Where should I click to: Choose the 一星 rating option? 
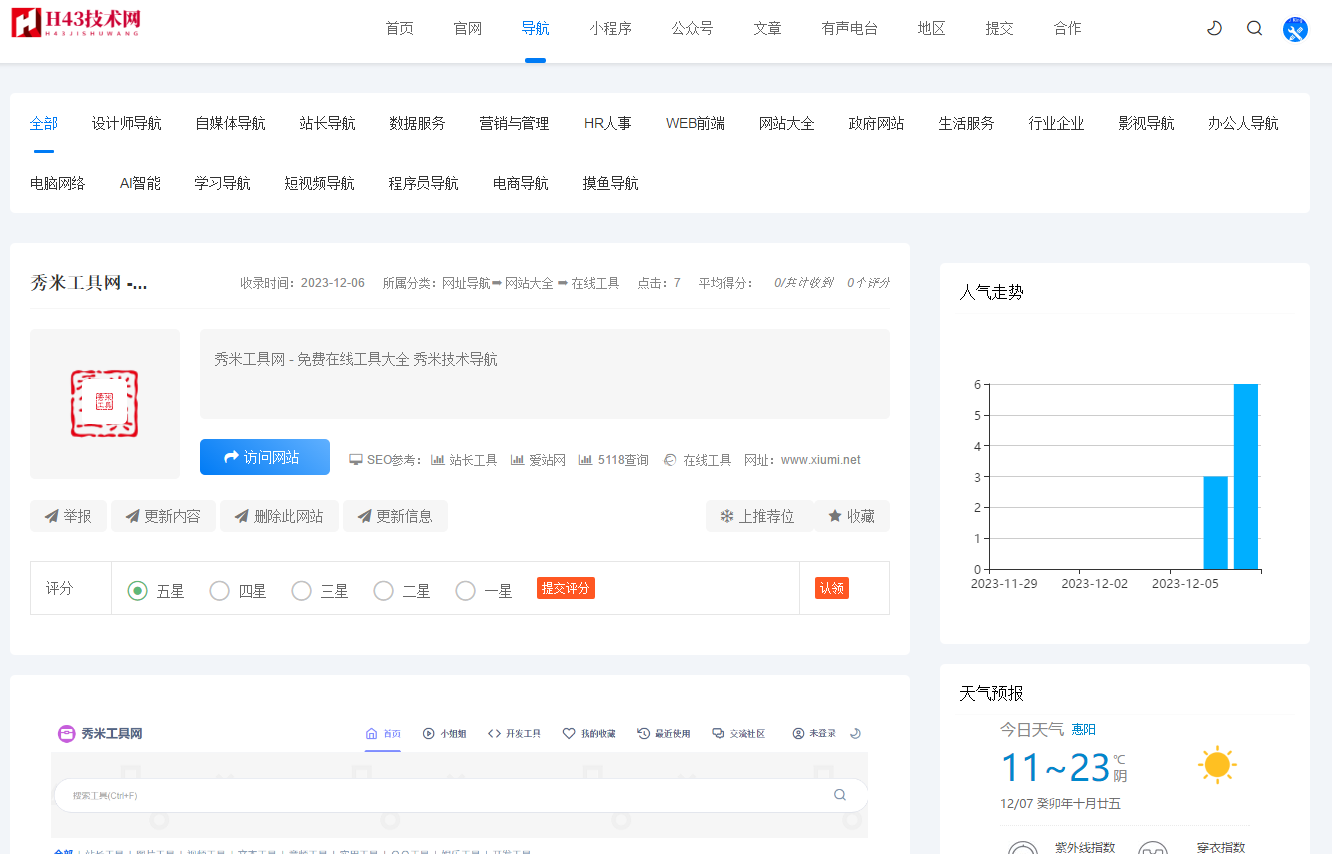[465, 591]
